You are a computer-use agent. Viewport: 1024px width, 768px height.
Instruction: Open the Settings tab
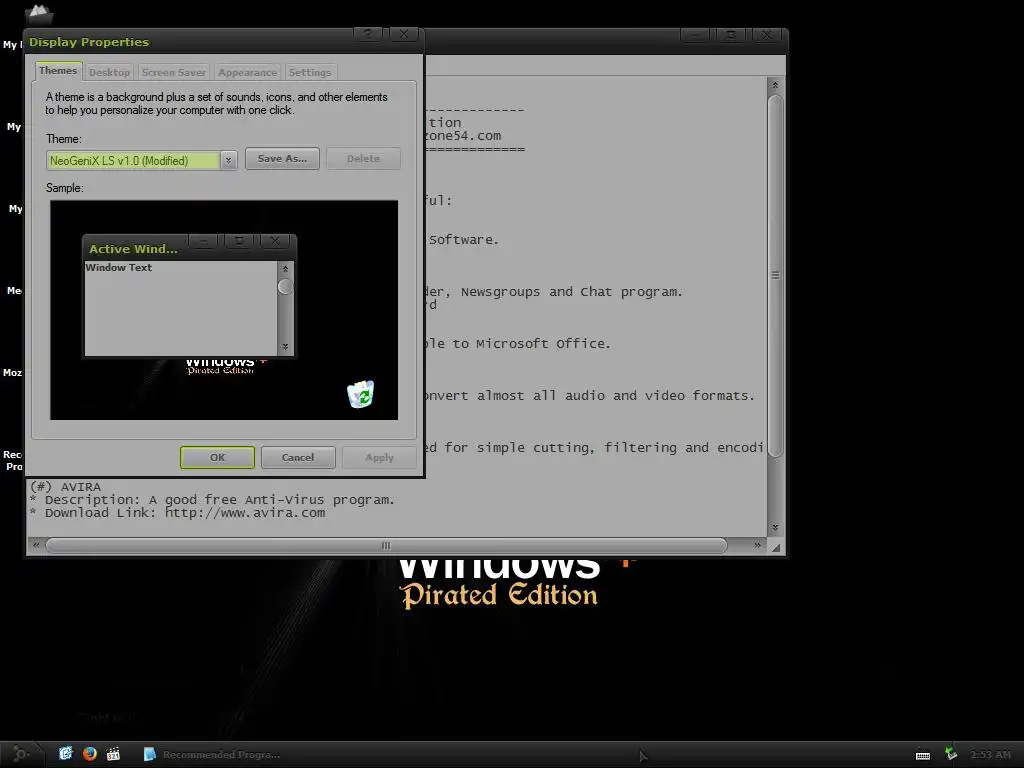310,72
